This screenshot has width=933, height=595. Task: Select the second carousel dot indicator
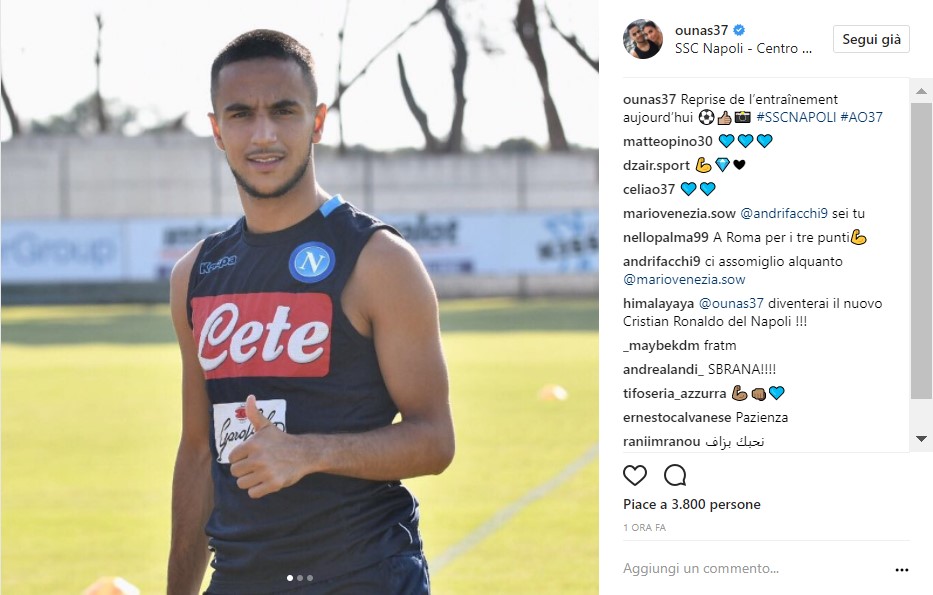pyautogui.click(x=300, y=578)
